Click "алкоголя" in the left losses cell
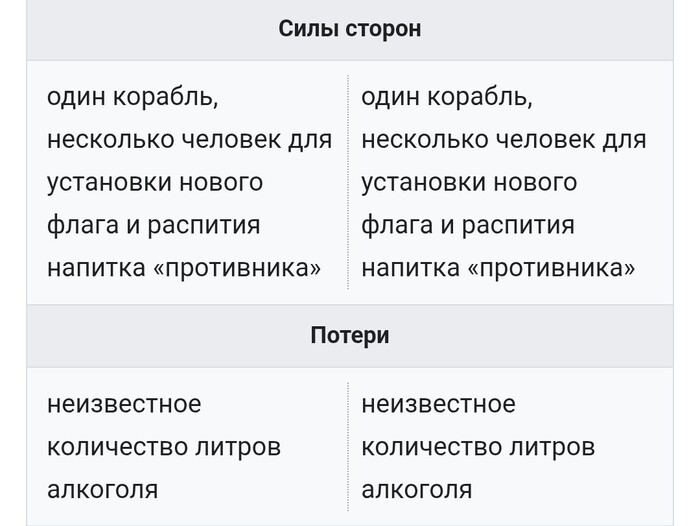This screenshot has width=700, height=526. point(103,490)
